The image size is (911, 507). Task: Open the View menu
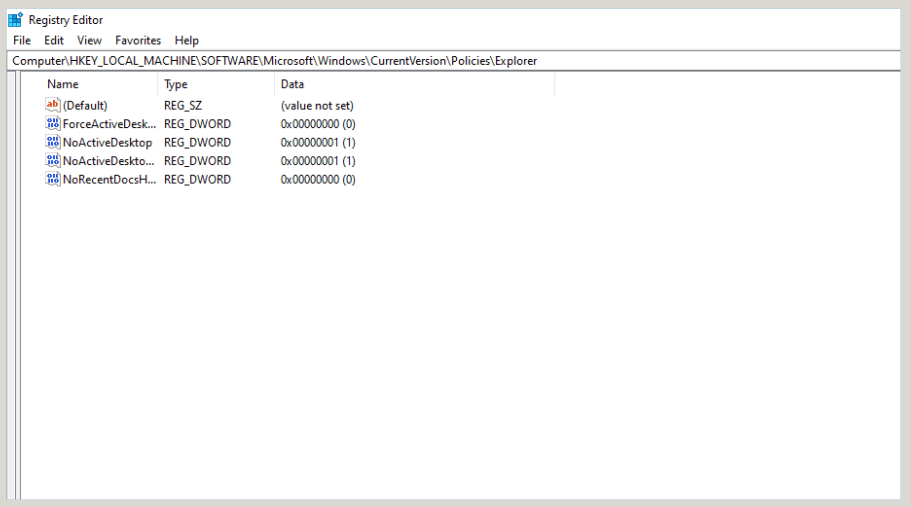(89, 40)
